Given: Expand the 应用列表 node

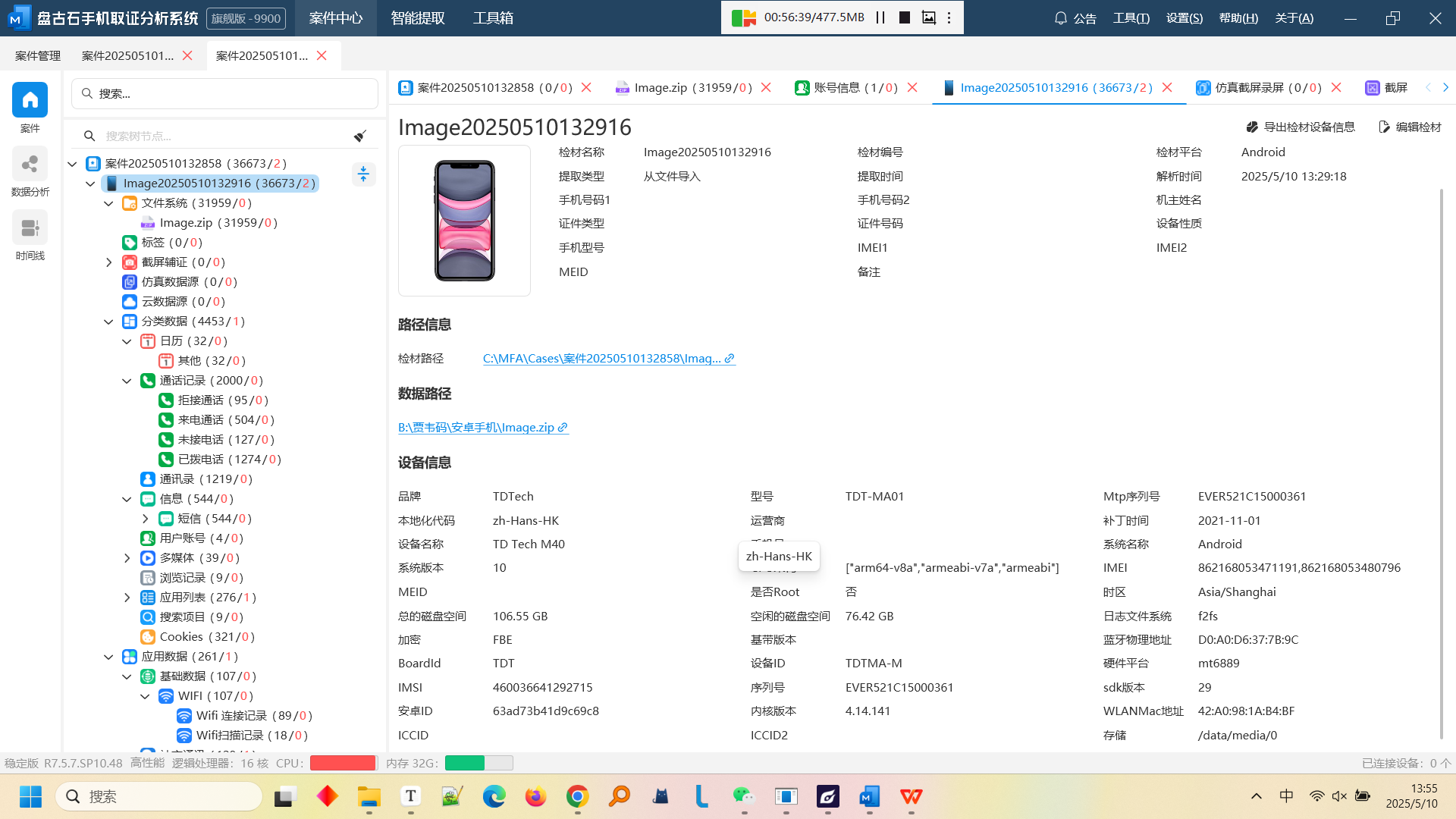Looking at the screenshot, I should click(x=127, y=598).
